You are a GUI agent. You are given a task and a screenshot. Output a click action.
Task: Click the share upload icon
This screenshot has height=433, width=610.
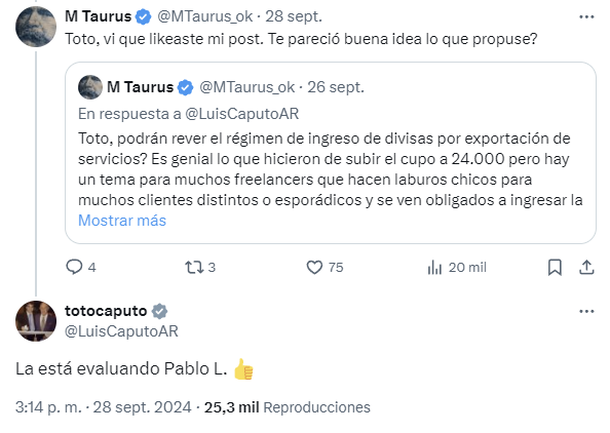pos(585,267)
